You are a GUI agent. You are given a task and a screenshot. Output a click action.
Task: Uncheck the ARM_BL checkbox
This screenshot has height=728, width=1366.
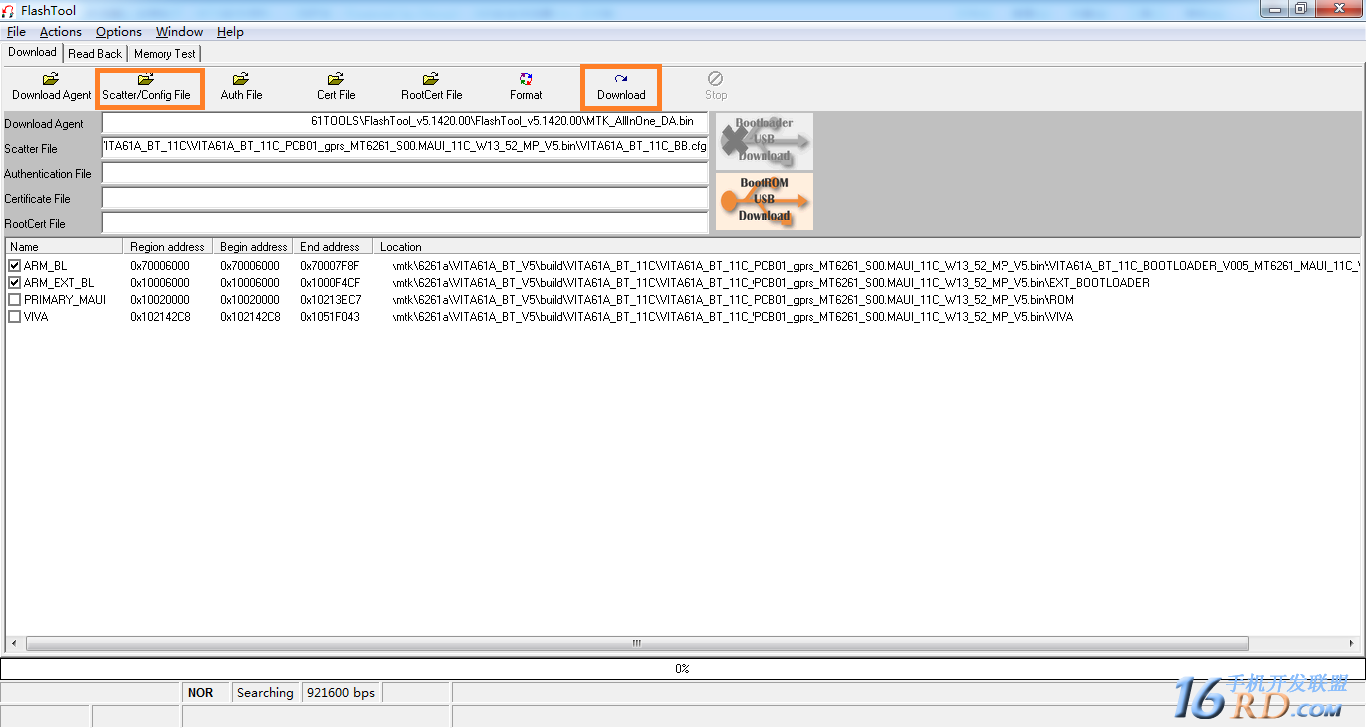pos(14,266)
